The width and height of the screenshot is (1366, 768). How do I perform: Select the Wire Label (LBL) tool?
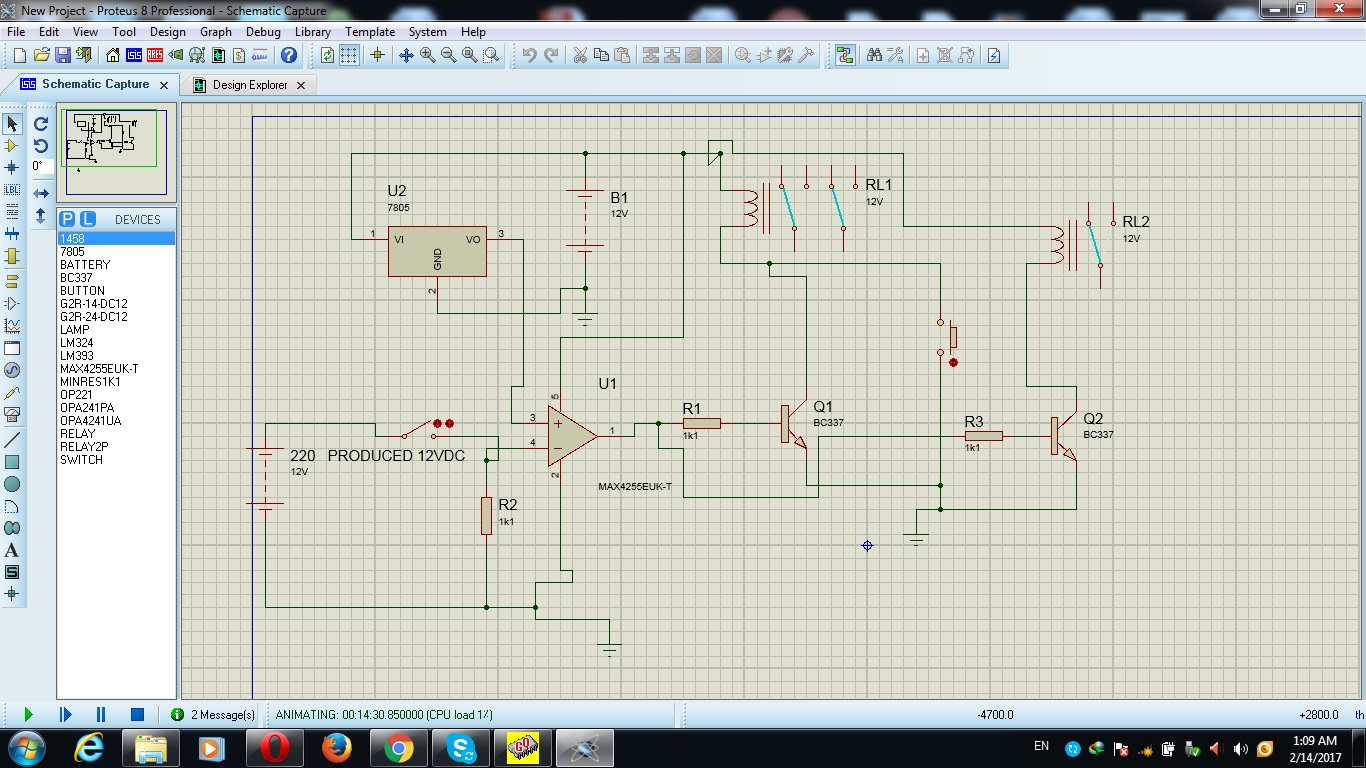[12, 189]
